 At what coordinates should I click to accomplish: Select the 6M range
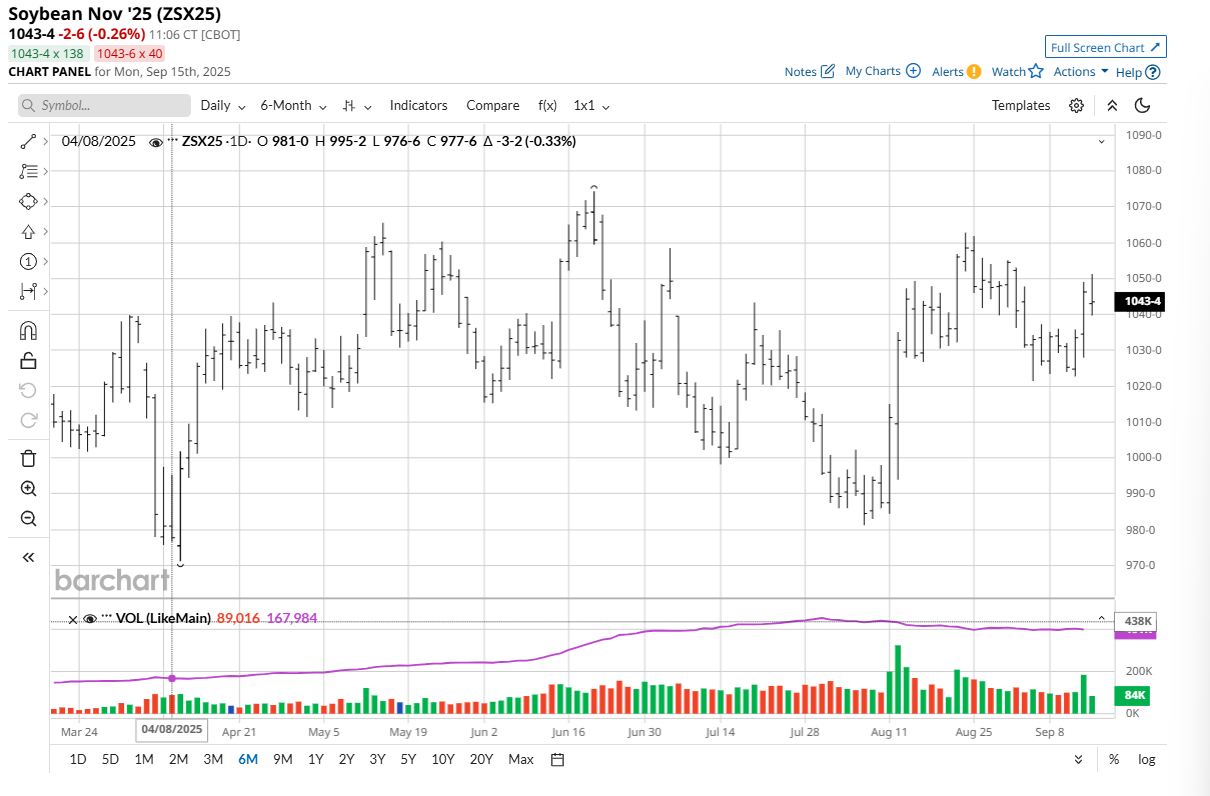(x=248, y=759)
